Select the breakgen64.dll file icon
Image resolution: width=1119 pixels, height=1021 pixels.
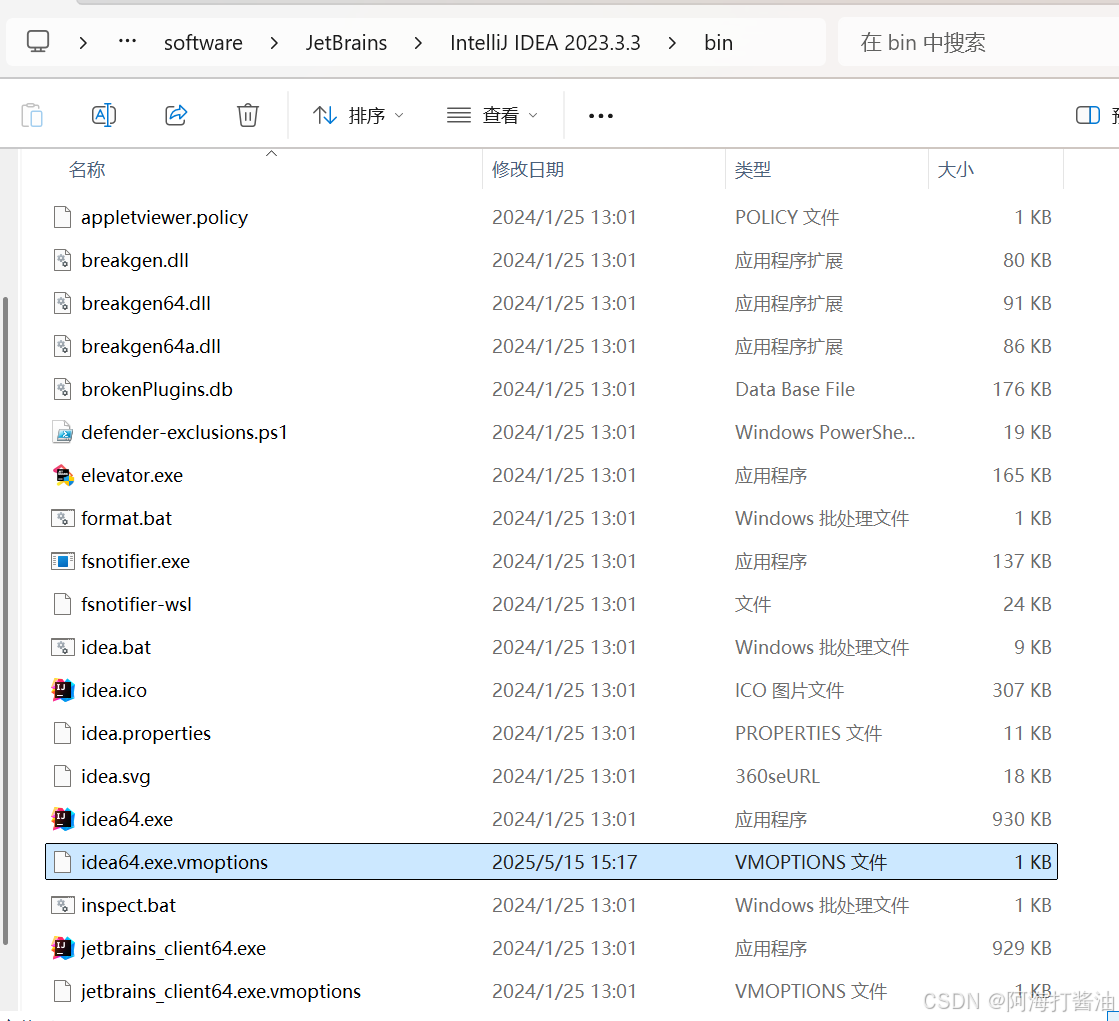(63, 303)
